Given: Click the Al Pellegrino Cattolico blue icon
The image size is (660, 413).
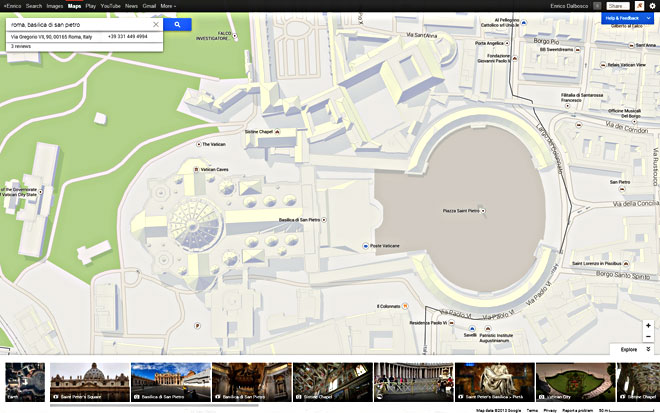Looking at the screenshot, I should 524,23.
